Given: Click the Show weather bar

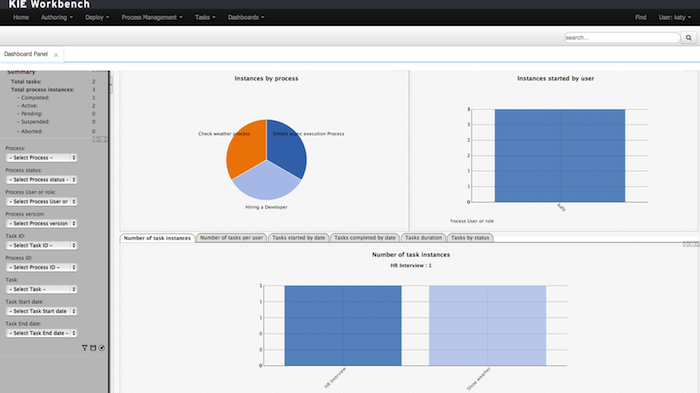Looking at the screenshot, I should pos(488,326).
